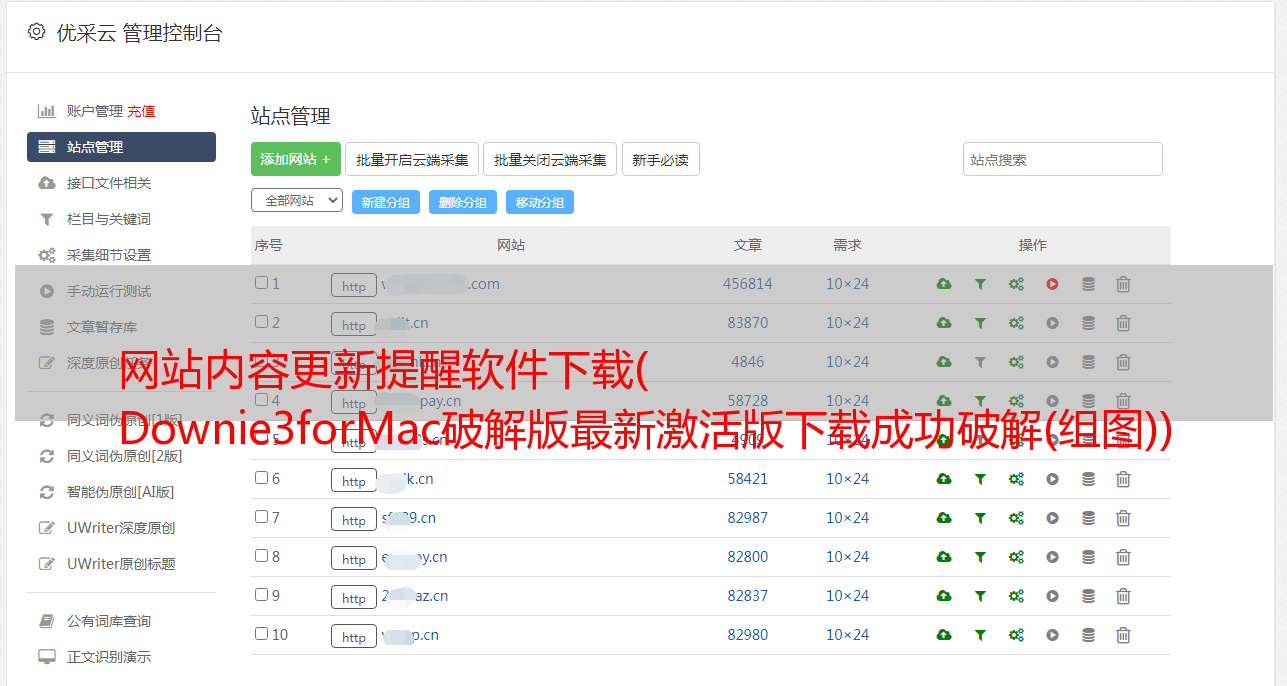1287x686 pixels.
Task: Click filter icon in 82987 row
Action: (980, 518)
